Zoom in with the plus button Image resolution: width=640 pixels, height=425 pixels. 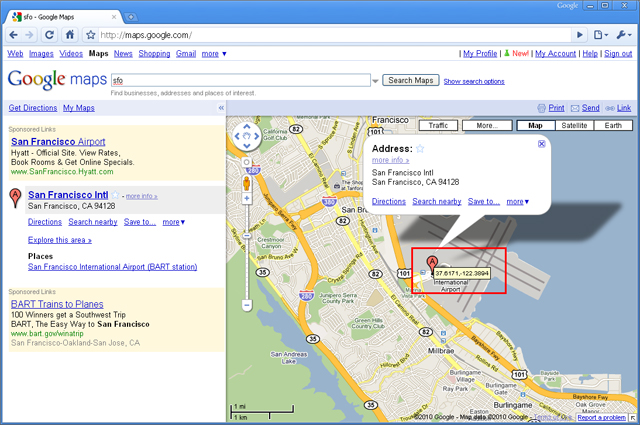click(247, 198)
